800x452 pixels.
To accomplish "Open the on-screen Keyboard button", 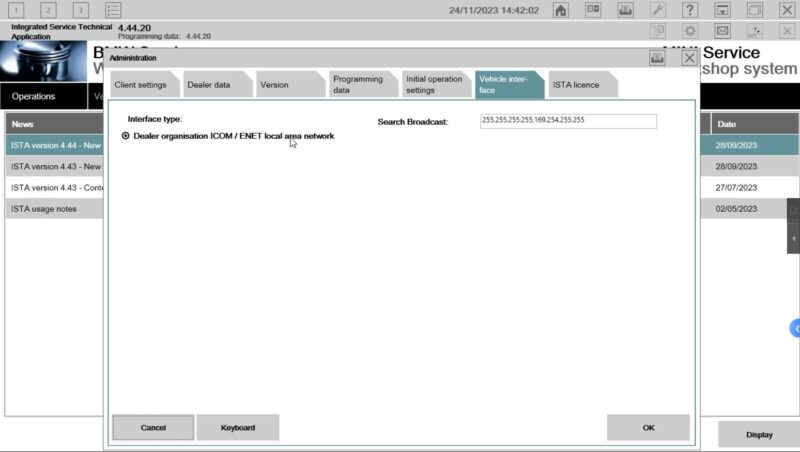I will click(238, 428).
